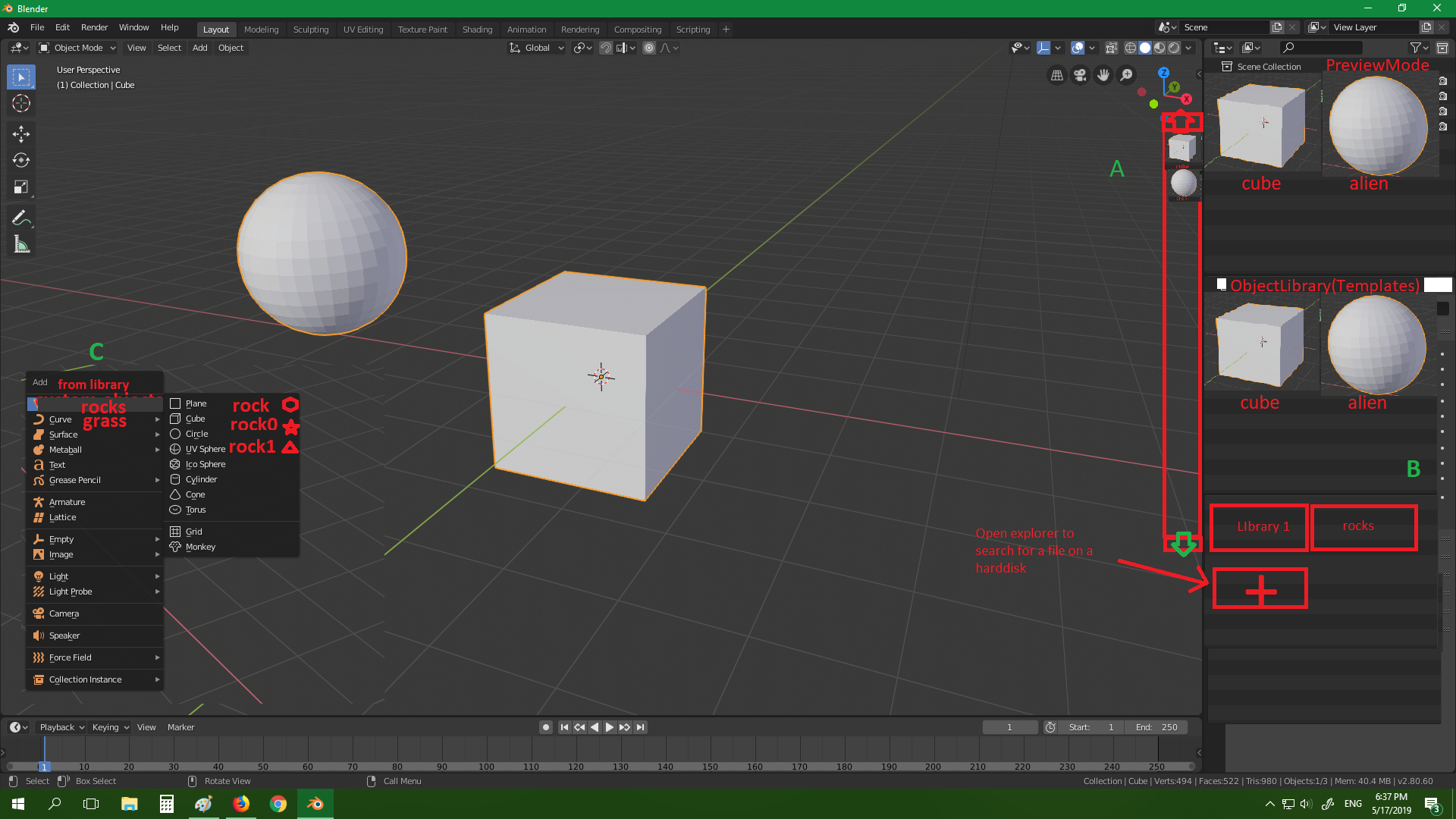
Task: Switch to wireframe viewport shading
Action: pos(1130,48)
